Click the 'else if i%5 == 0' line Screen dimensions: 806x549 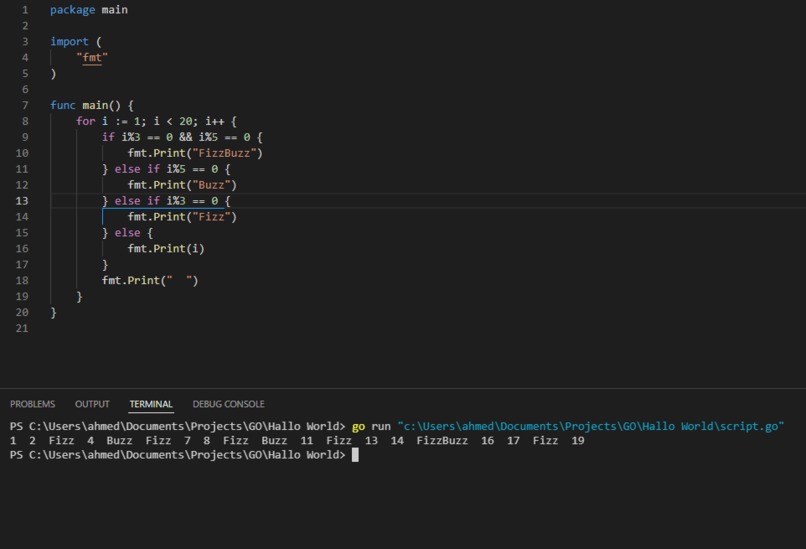click(x=166, y=169)
